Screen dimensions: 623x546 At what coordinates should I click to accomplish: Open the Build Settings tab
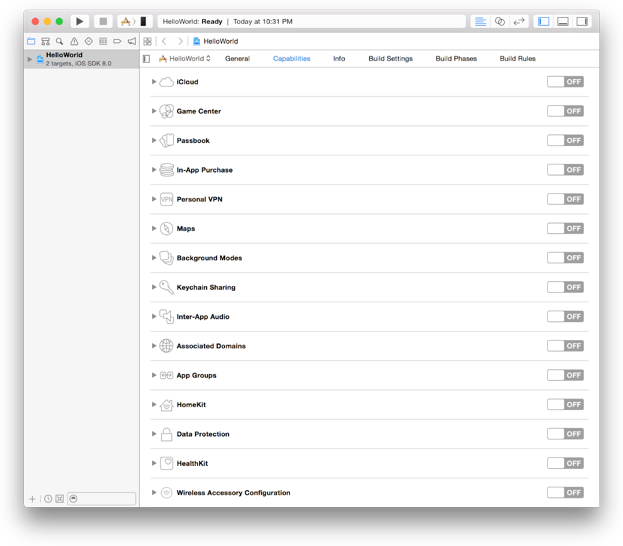tap(391, 59)
